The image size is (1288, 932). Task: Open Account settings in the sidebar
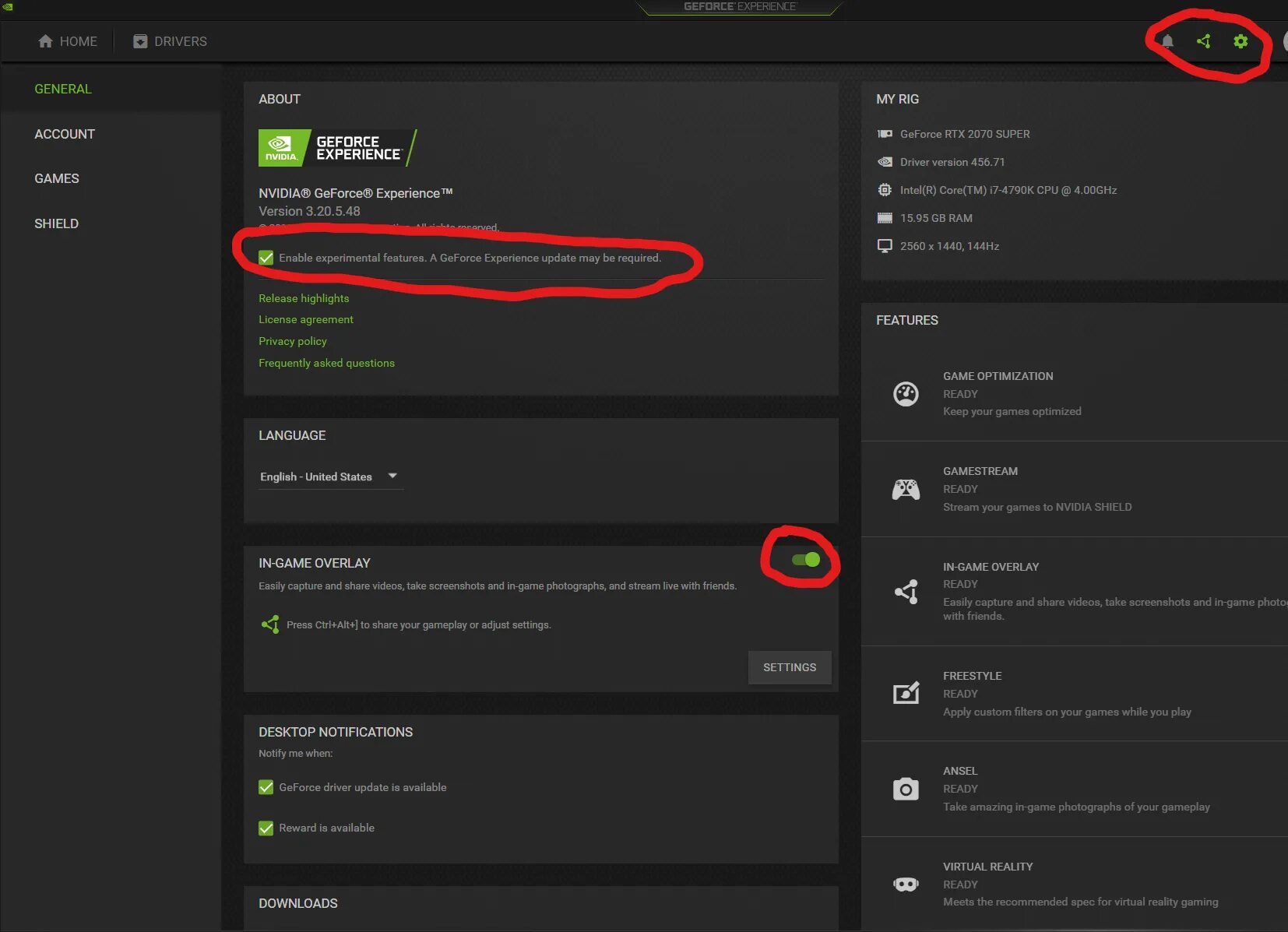pyautogui.click(x=65, y=134)
